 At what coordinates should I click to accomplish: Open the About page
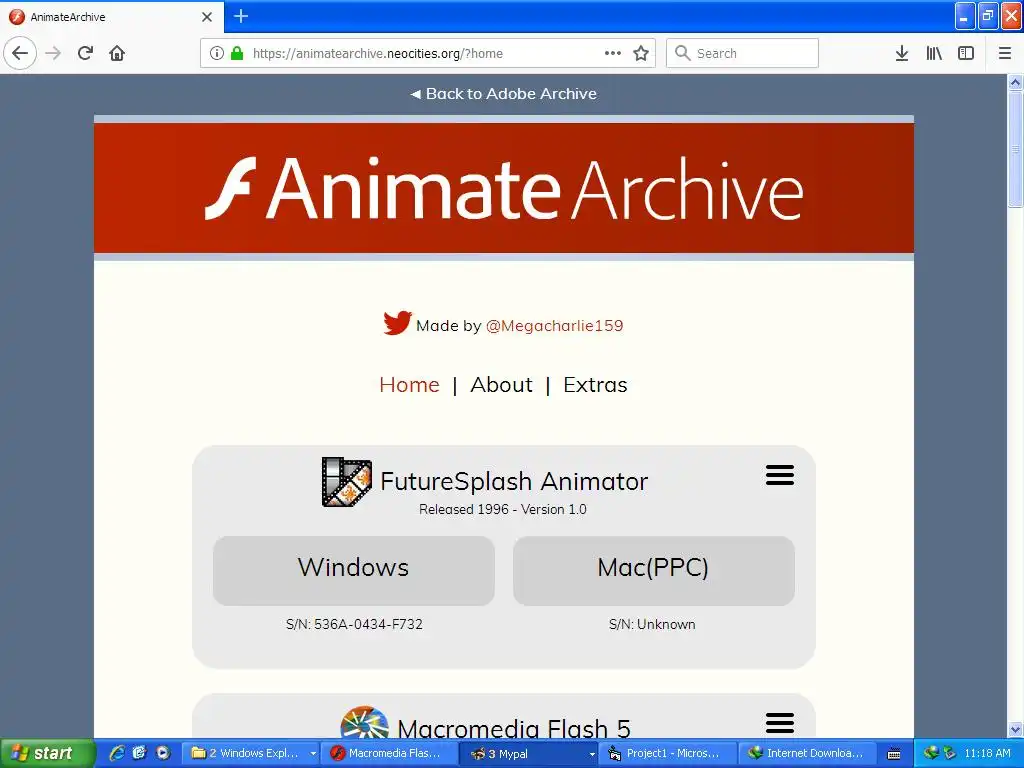[502, 385]
